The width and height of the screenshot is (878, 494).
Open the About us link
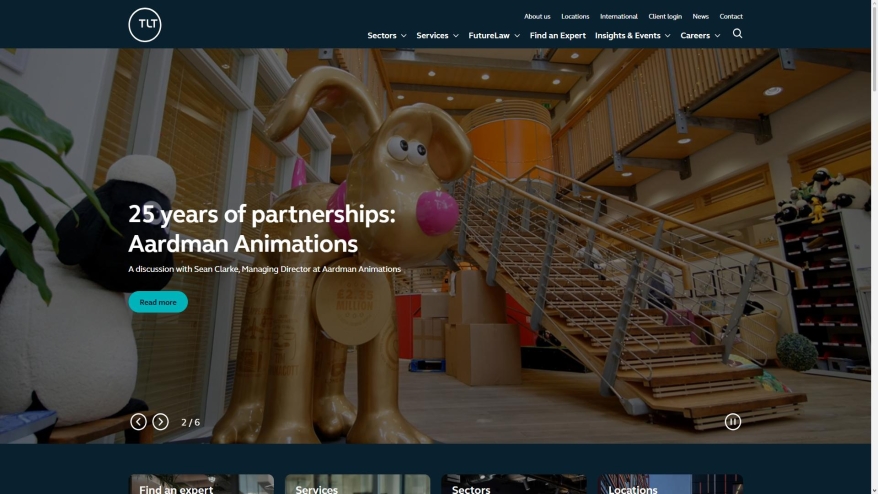click(537, 16)
